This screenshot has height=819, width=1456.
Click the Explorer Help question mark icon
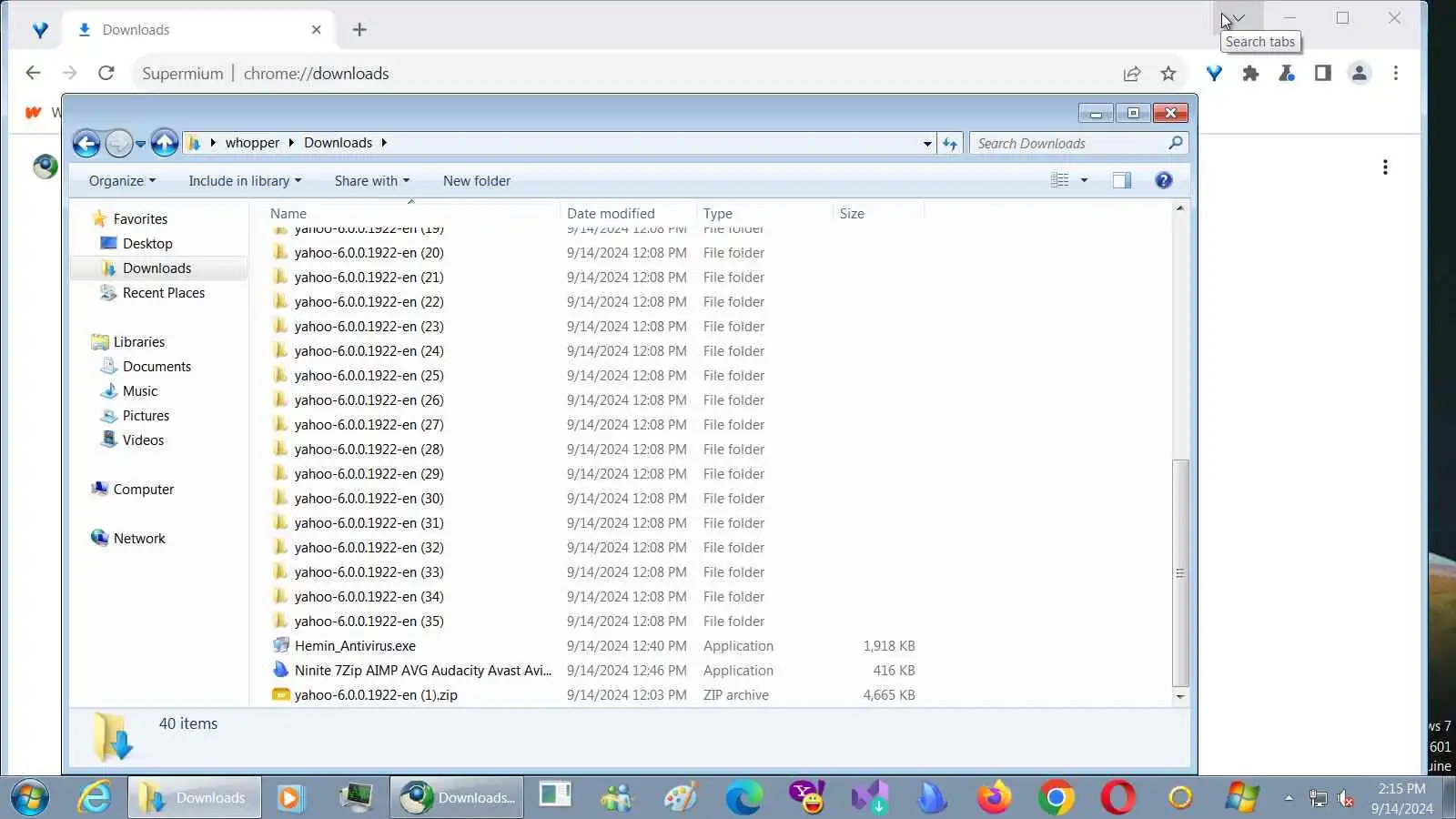(x=1163, y=180)
